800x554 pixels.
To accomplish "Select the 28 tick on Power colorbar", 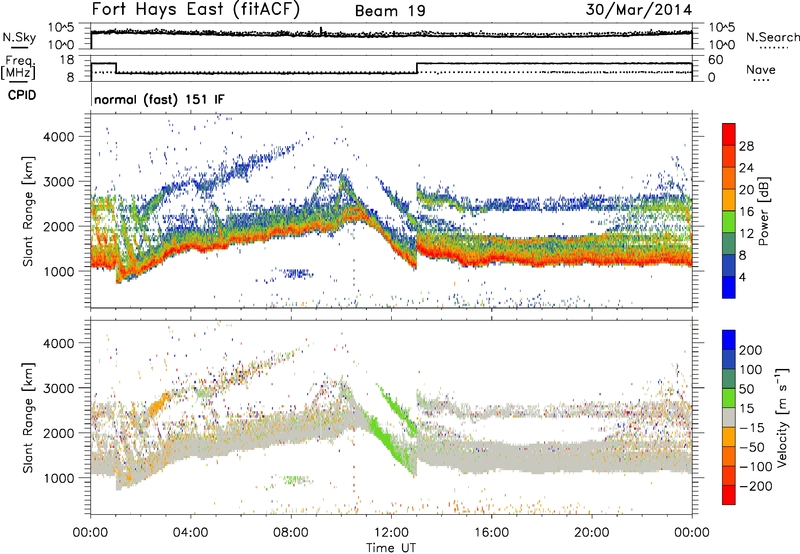I will point(746,146).
